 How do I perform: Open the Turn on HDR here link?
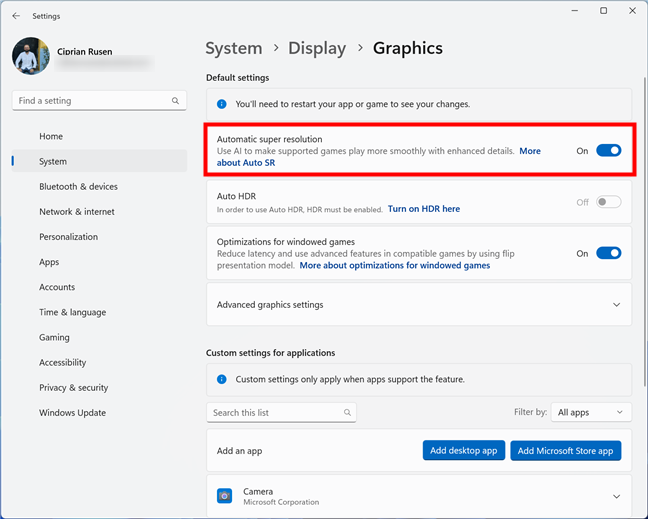pyautogui.click(x=424, y=209)
